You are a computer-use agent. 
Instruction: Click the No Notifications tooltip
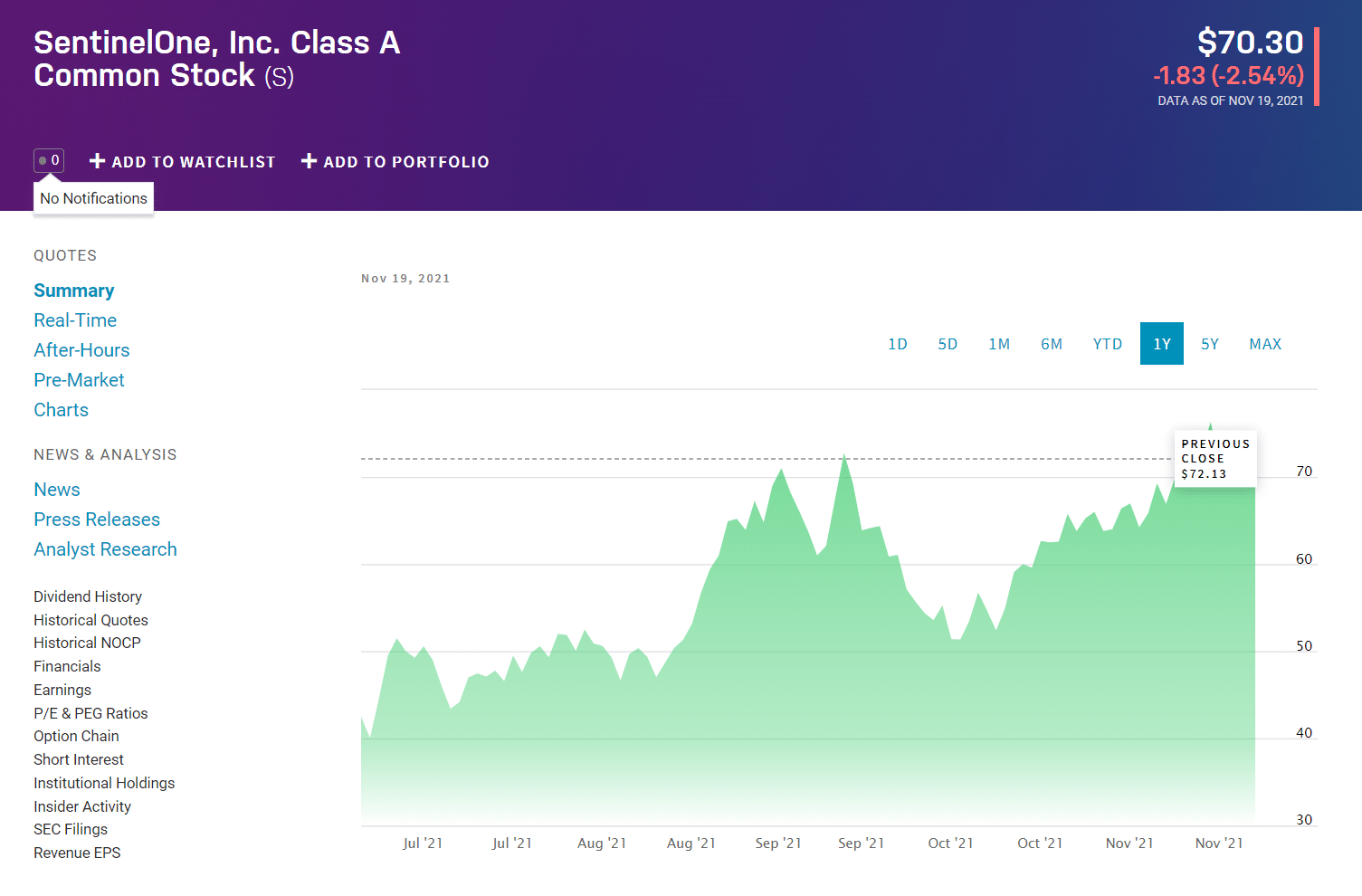(93, 198)
